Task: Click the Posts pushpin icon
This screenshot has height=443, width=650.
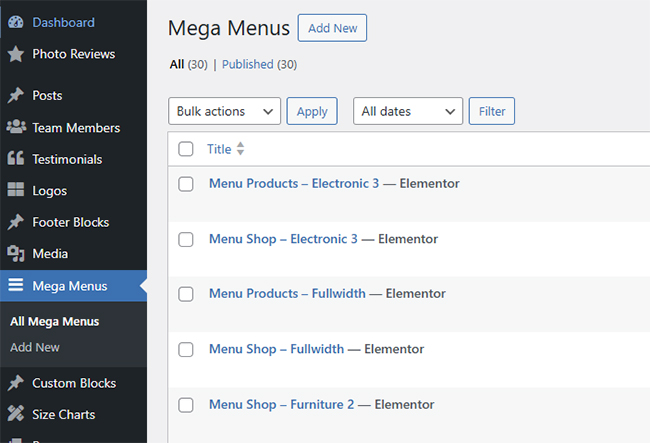Action: click(16, 95)
